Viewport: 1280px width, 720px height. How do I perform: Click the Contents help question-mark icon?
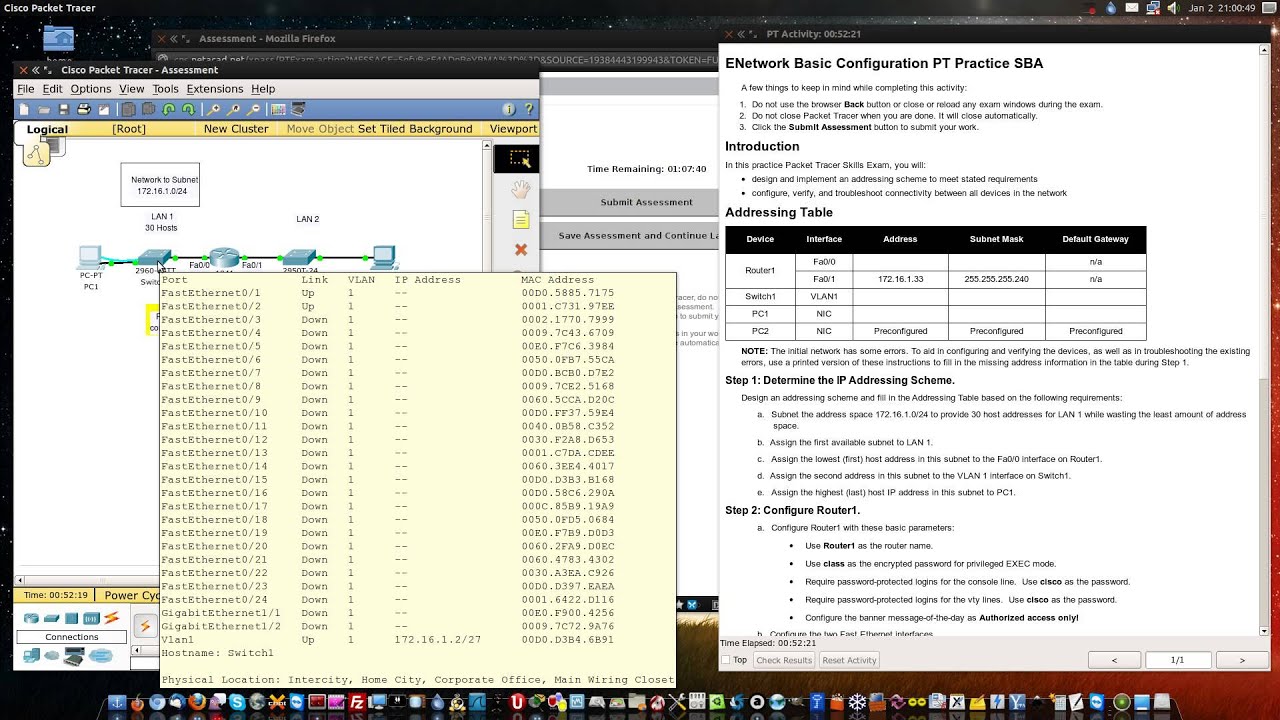click(x=529, y=109)
